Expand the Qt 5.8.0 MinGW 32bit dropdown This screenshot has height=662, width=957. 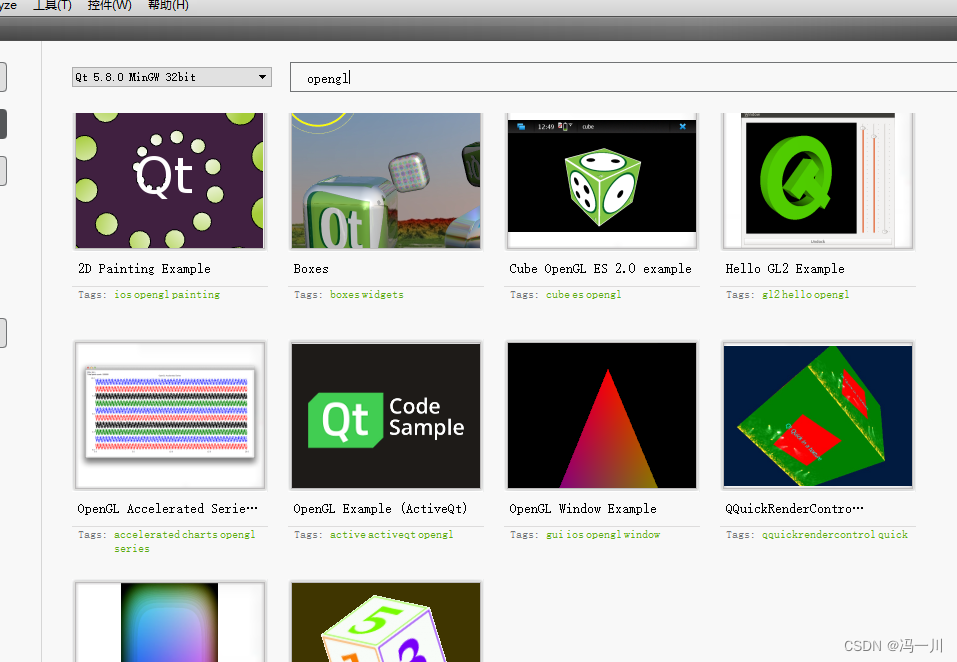coord(172,77)
